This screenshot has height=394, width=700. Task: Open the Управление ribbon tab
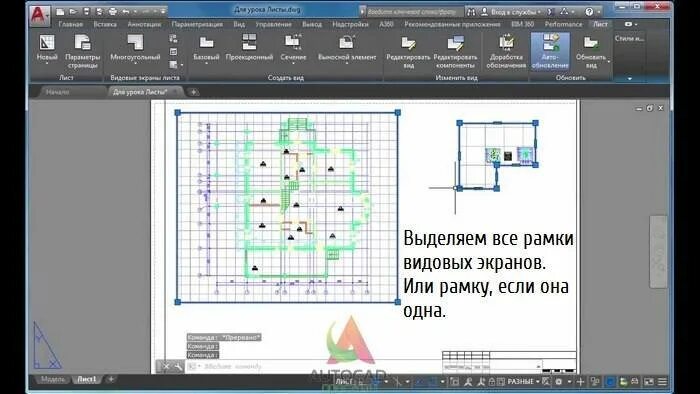click(274, 24)
